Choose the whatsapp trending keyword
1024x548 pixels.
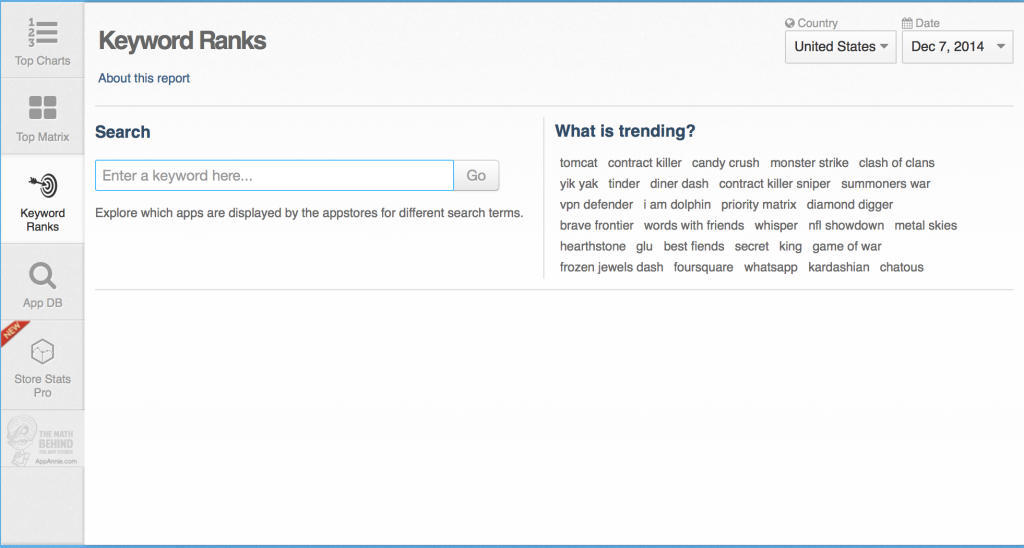click(x=770, y=268)
